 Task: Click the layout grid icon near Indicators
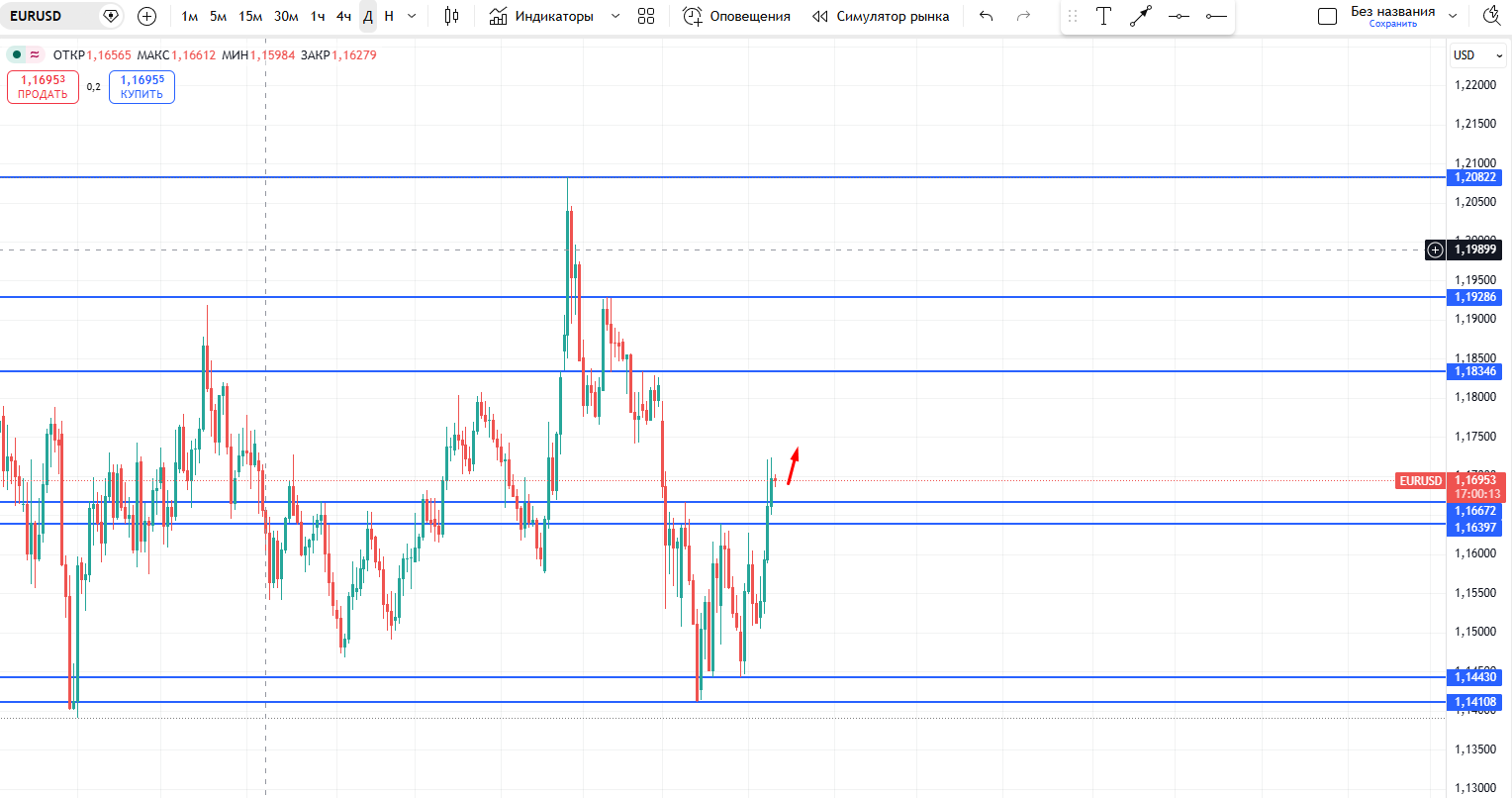click(646, 16)
